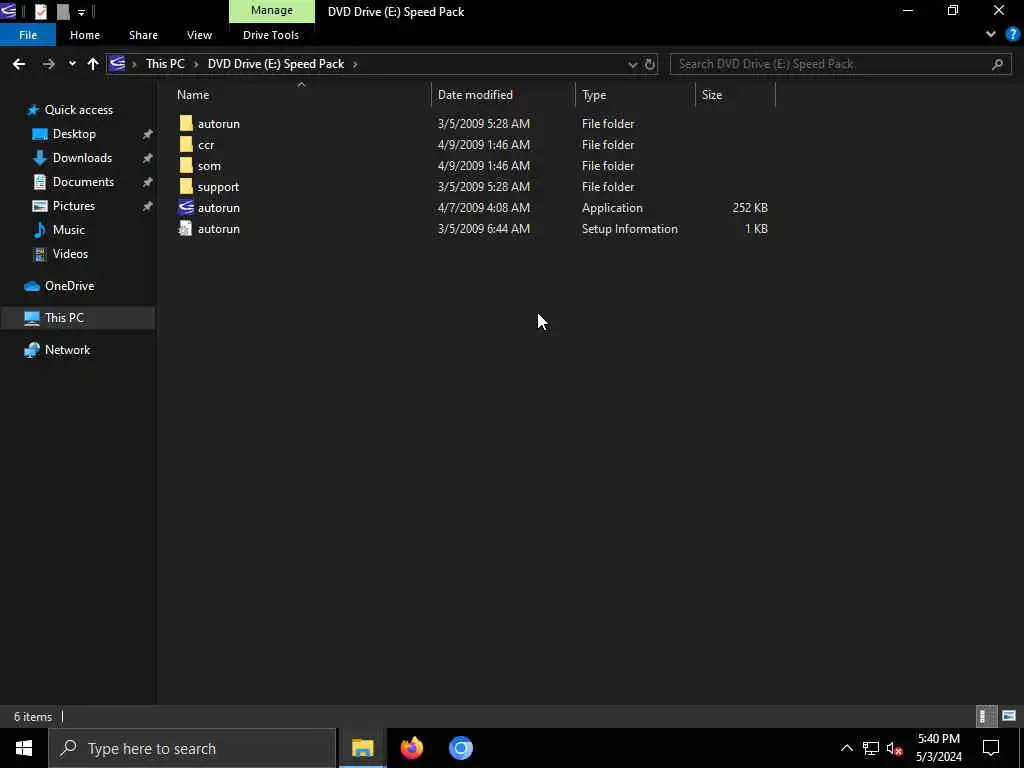This screenshot has height=768, width=1024.
Task: Open Videos in the navigation pane
Action: pos(70,253)
